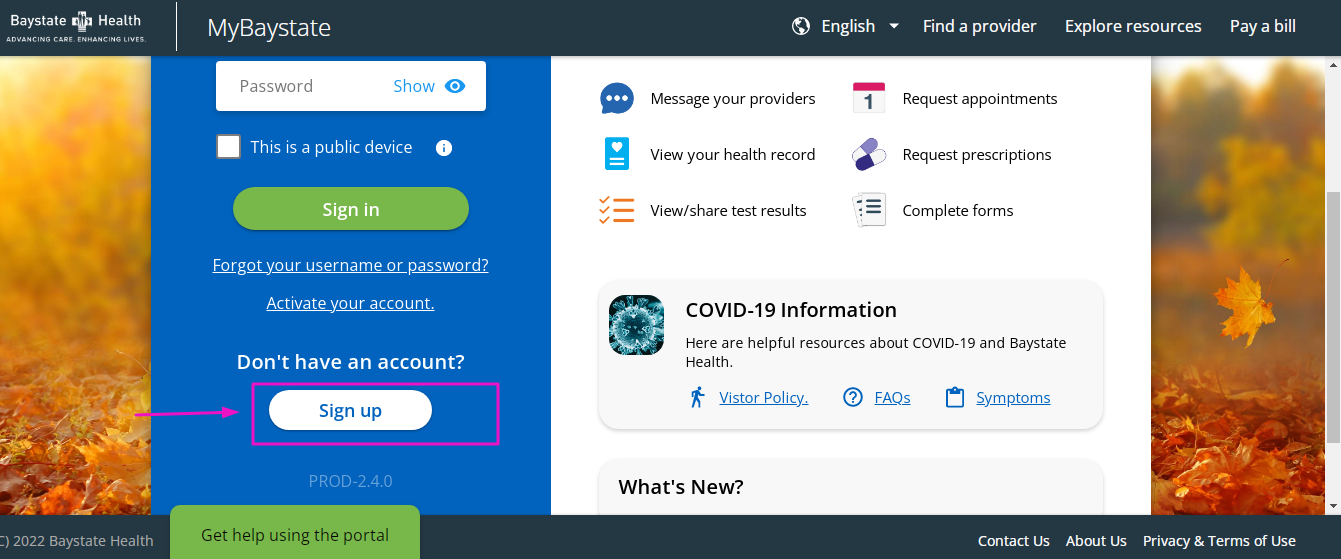
Task: Open Pay a bill in the header
Action: pos(1263,26)
